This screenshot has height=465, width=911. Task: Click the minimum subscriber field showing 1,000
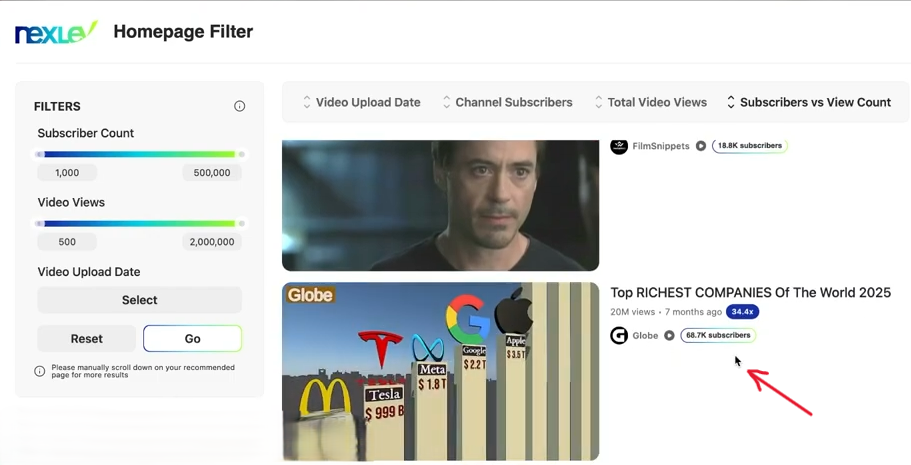click(x=67, y=173)
